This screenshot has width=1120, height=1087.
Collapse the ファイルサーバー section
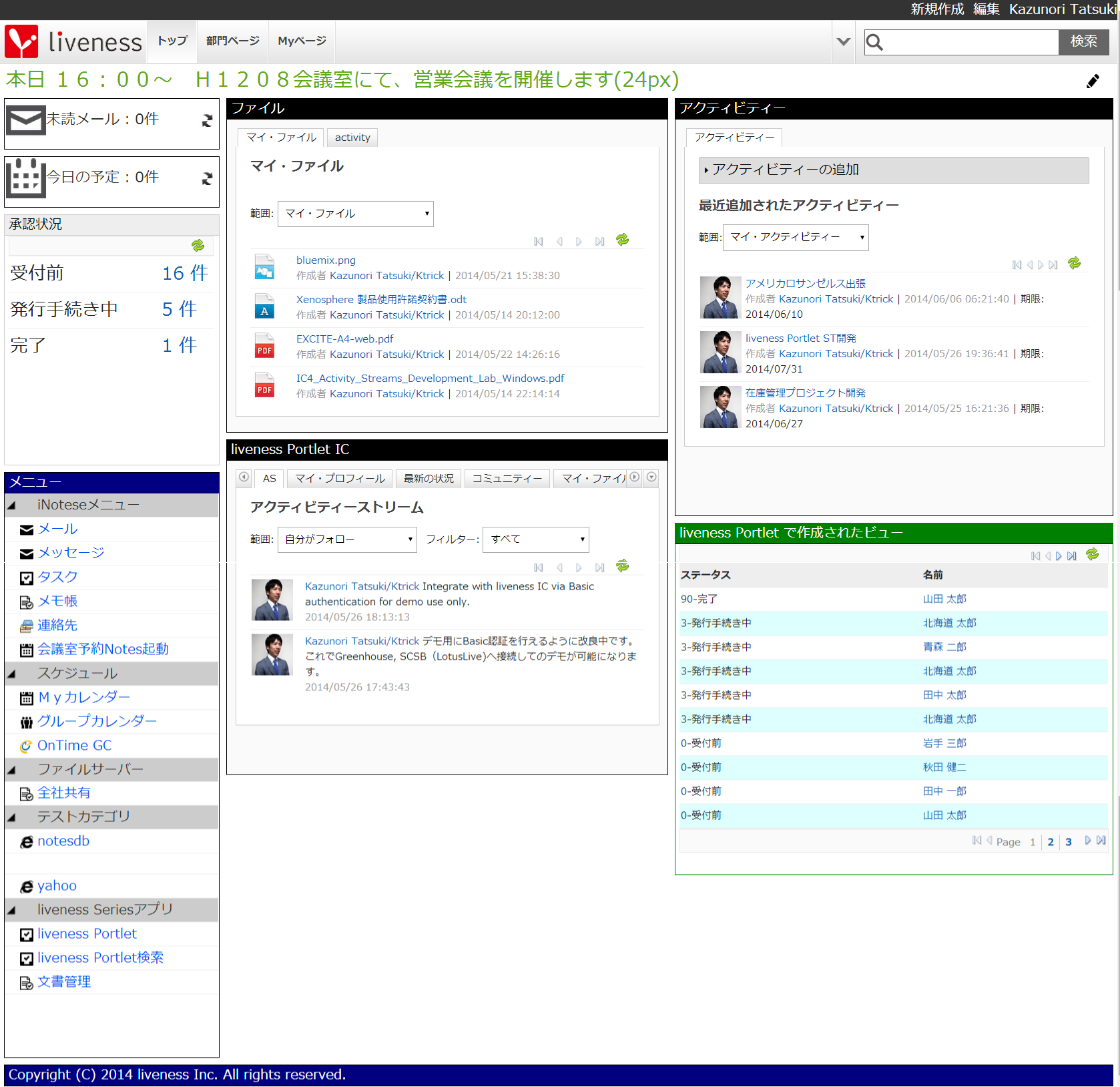[11, 770]
